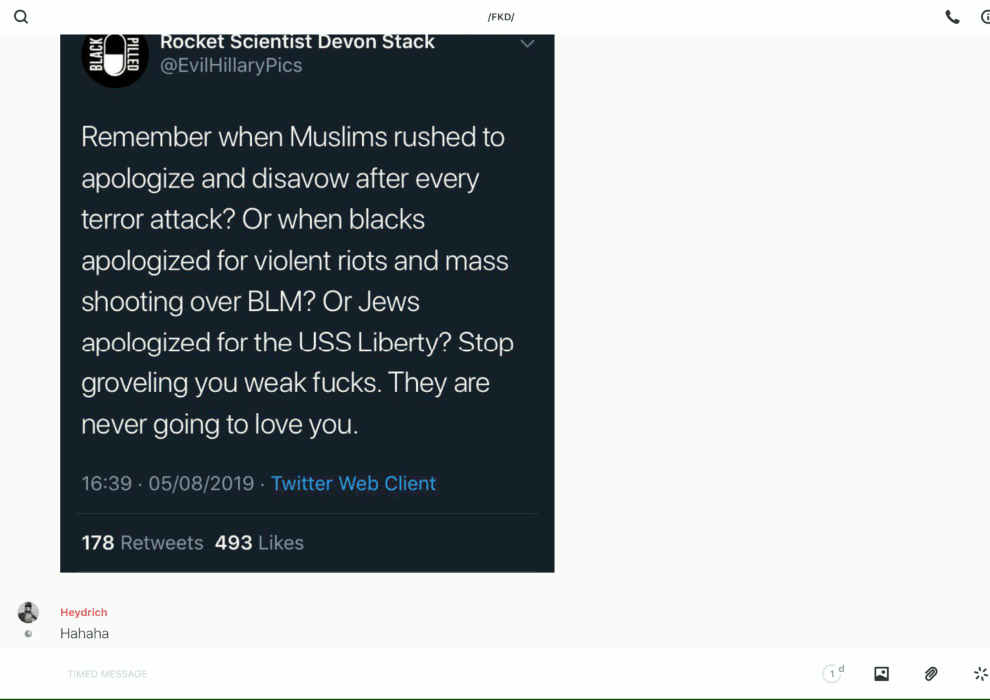The height and width of the screenshot is (700, 990).
Task: Follow the Twitter Web Client link
Action: click(354, 483)
